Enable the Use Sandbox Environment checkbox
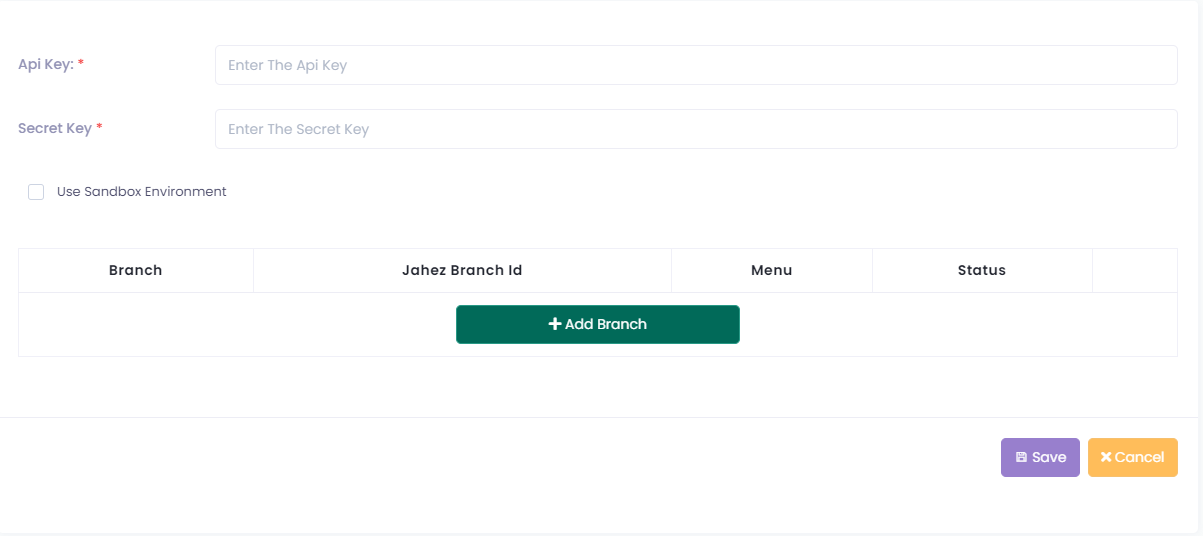Screen dimensions: 1203x536 (36, 192)
